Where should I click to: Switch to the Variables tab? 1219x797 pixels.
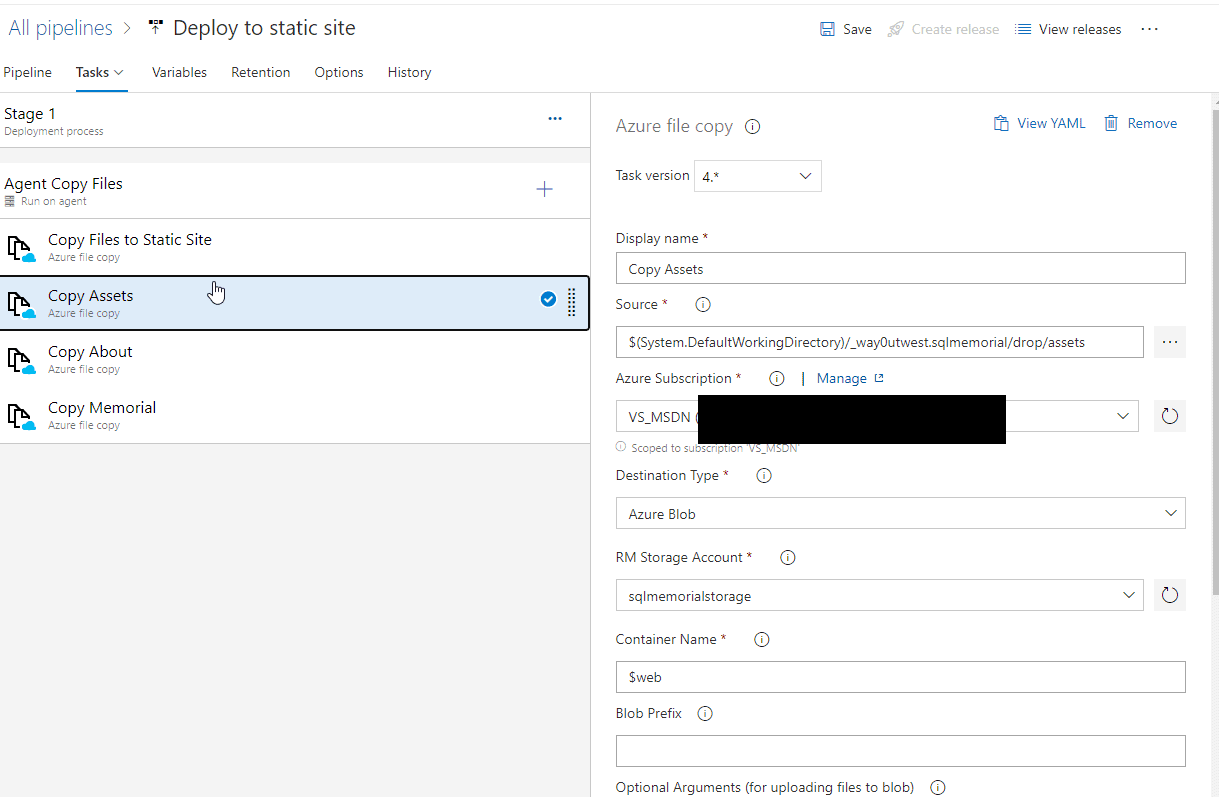coord(179,72)
